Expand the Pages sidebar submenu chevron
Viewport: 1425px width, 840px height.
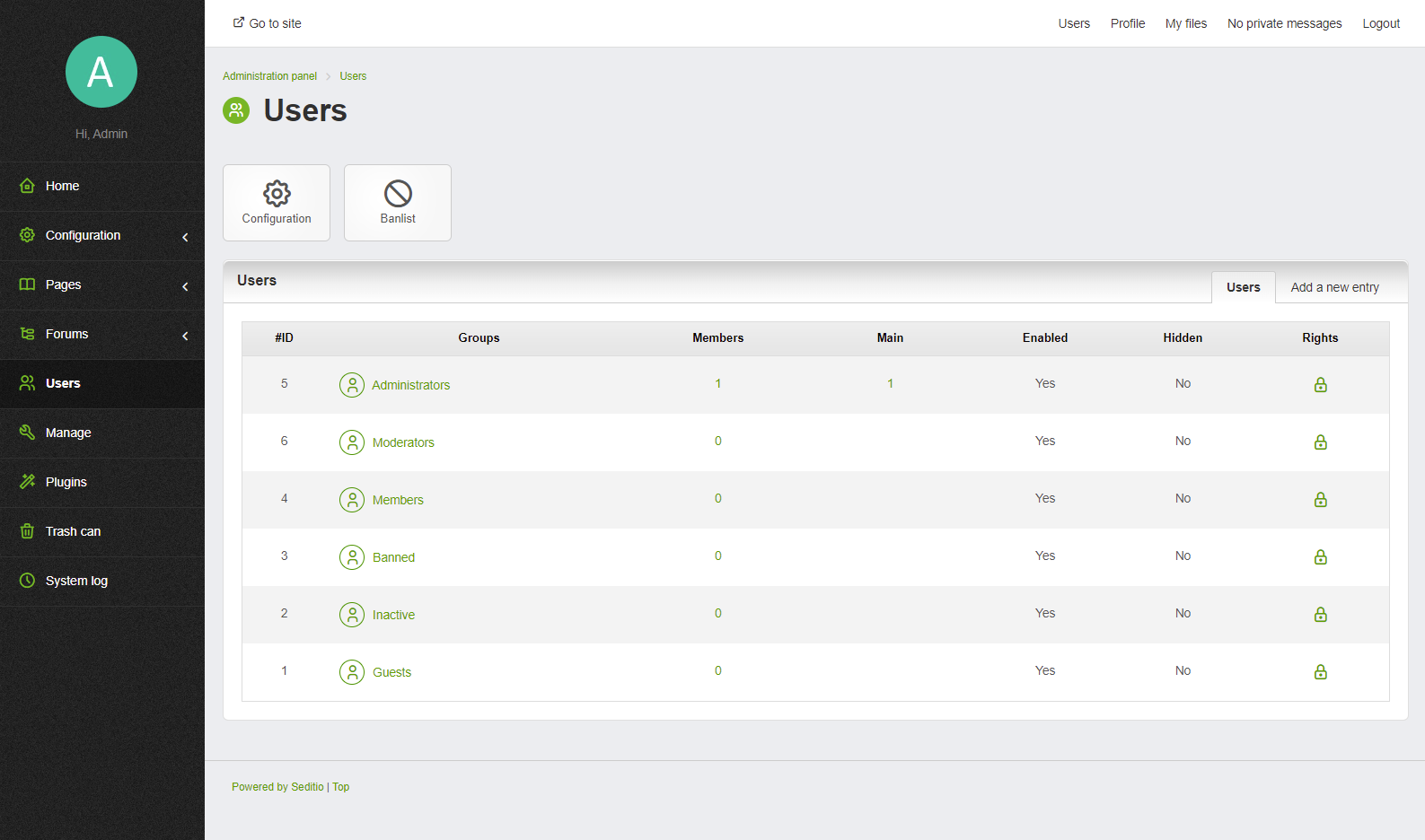coord(185,286)
